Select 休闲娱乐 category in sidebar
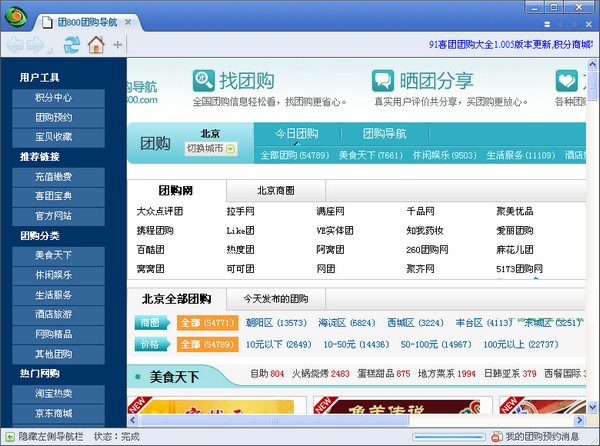The image size is (600, 446). tap(58, 275)
